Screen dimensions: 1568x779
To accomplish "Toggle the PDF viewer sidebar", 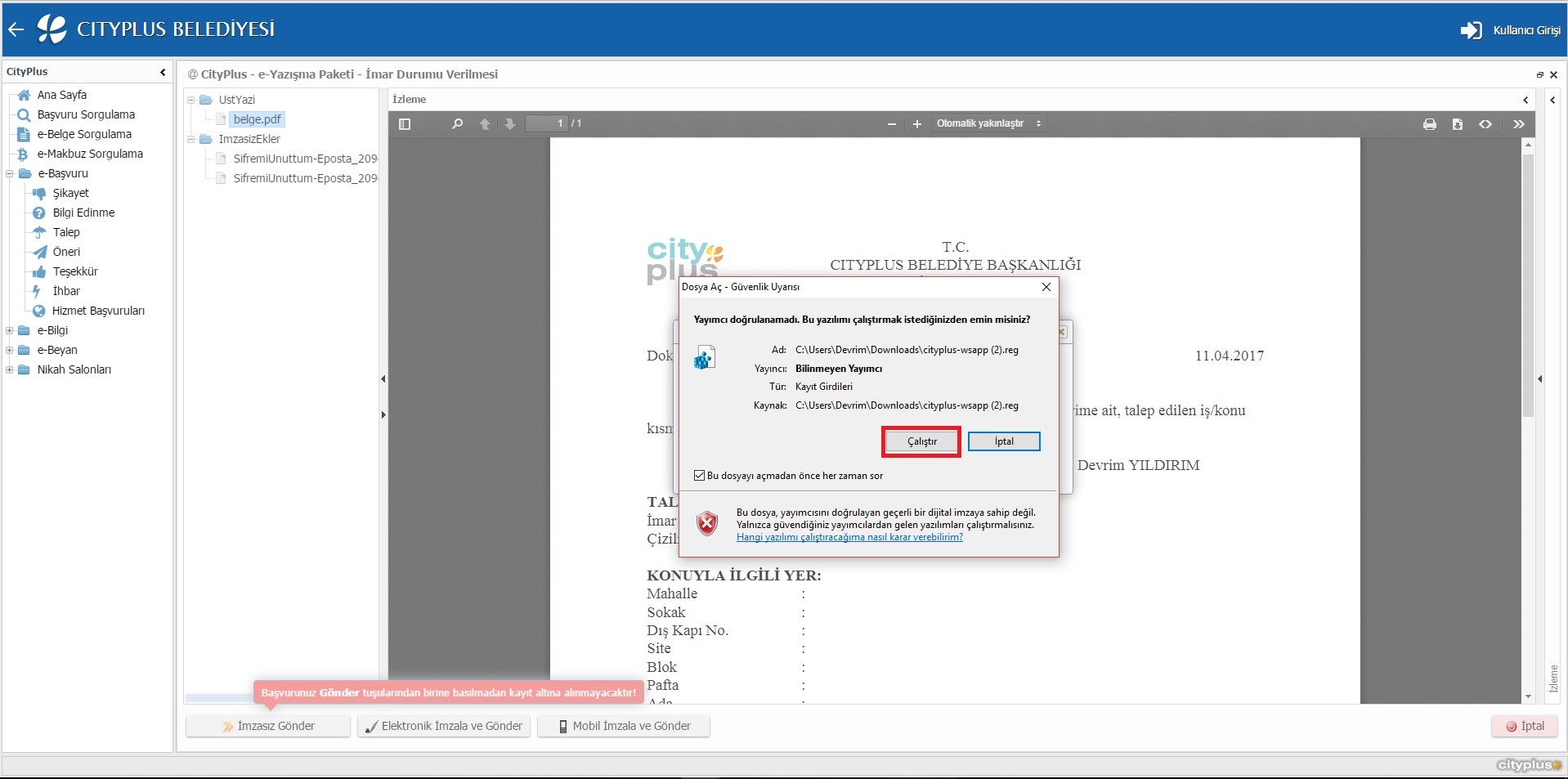I will pos(405,124).
